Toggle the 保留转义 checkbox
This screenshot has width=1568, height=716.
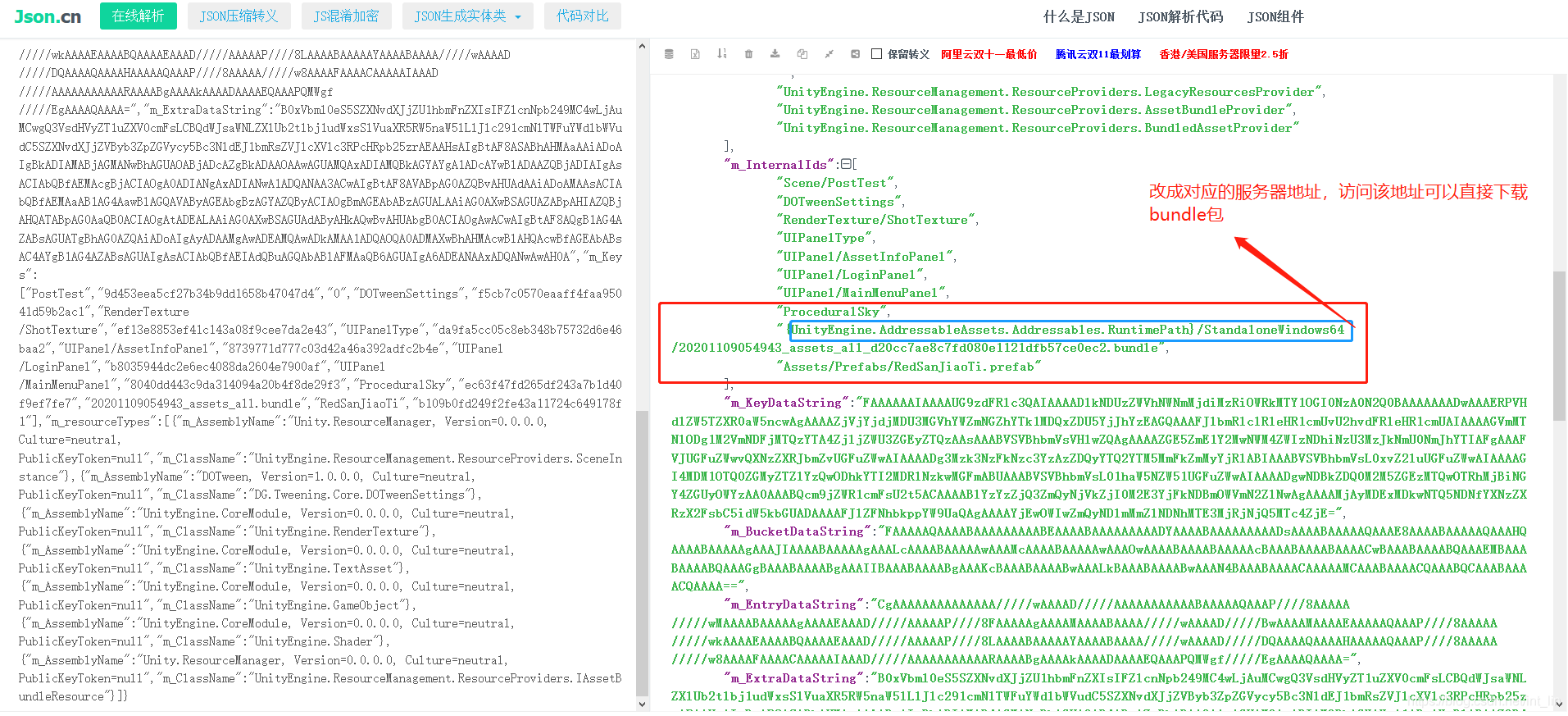coord(876,54)
